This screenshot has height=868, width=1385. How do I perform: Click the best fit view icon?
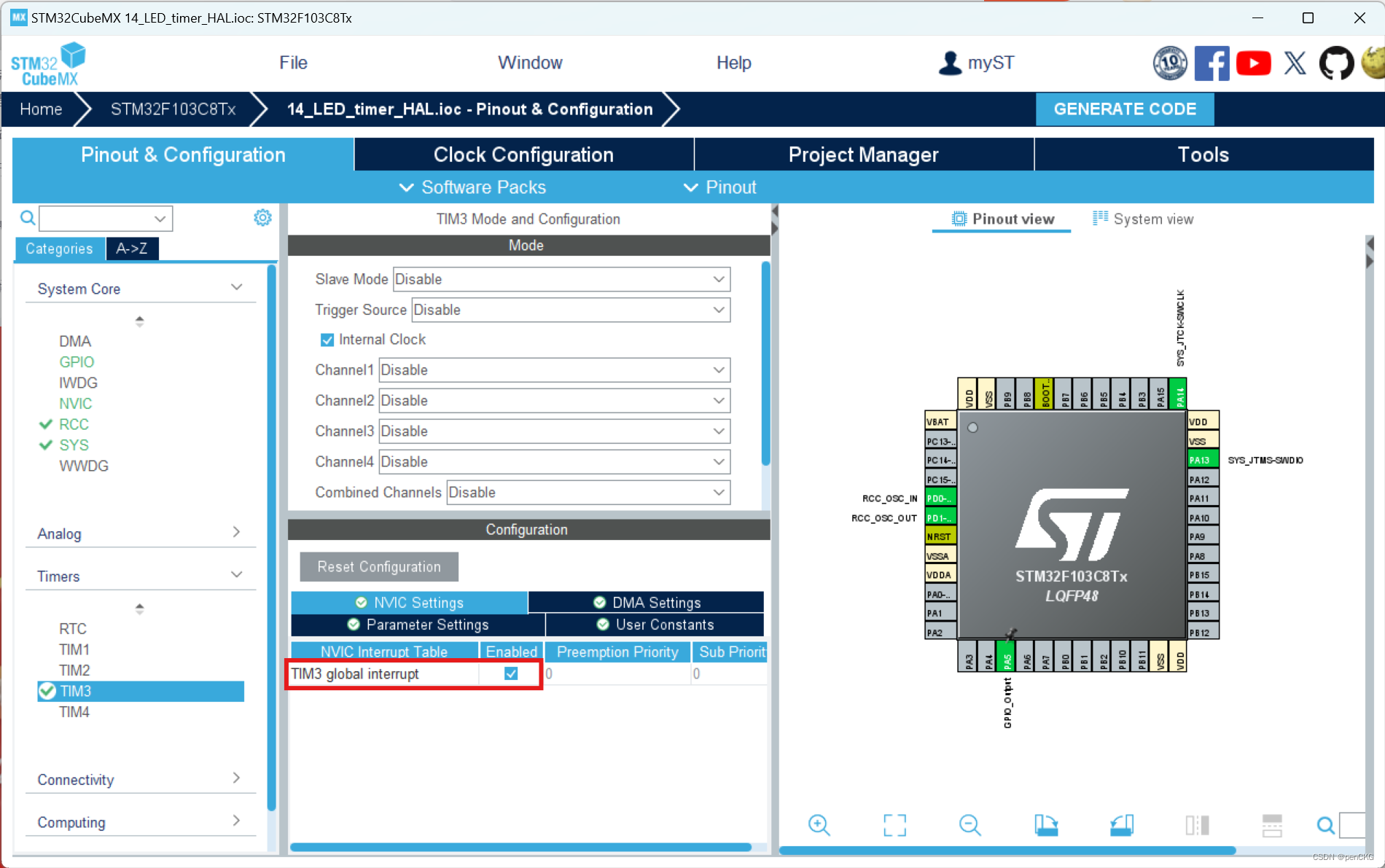pos(894,825)
